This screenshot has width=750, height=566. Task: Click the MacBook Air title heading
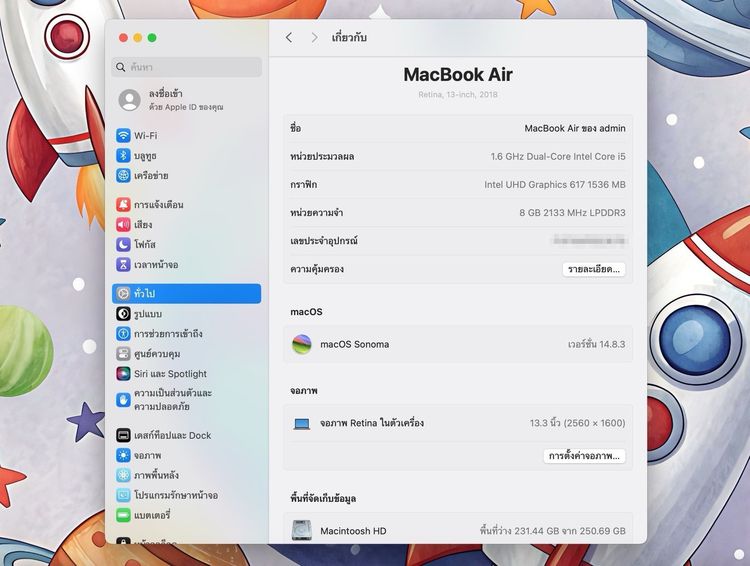(x=458, y=75)
